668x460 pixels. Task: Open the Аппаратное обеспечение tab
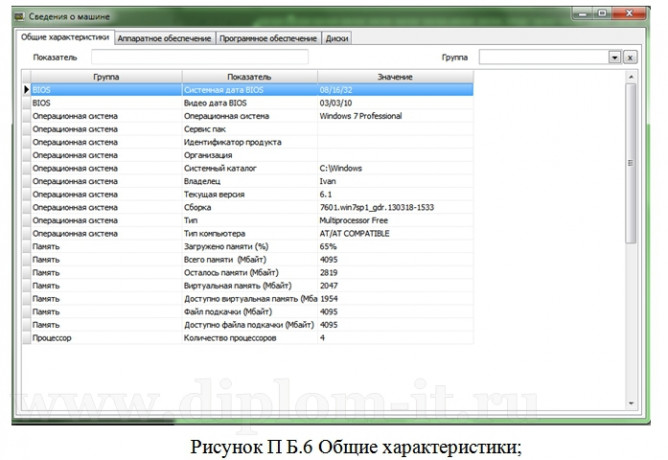[x=164, y=38]
